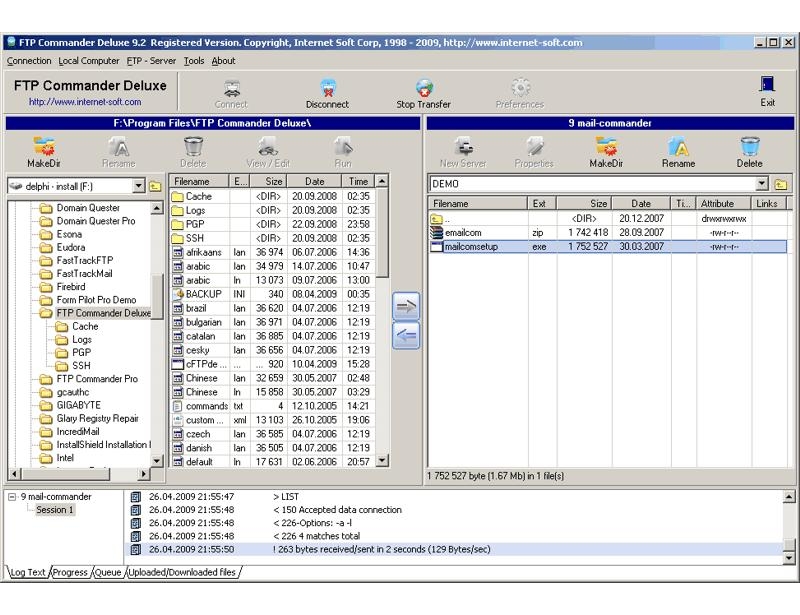
Task: Sort local list by Size column header
Action: pos(268,181)
